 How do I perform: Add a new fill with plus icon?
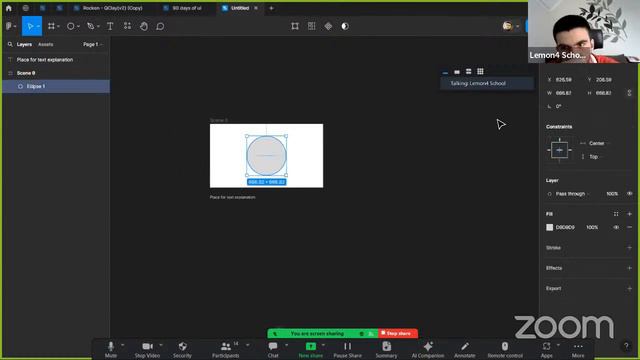629,214
